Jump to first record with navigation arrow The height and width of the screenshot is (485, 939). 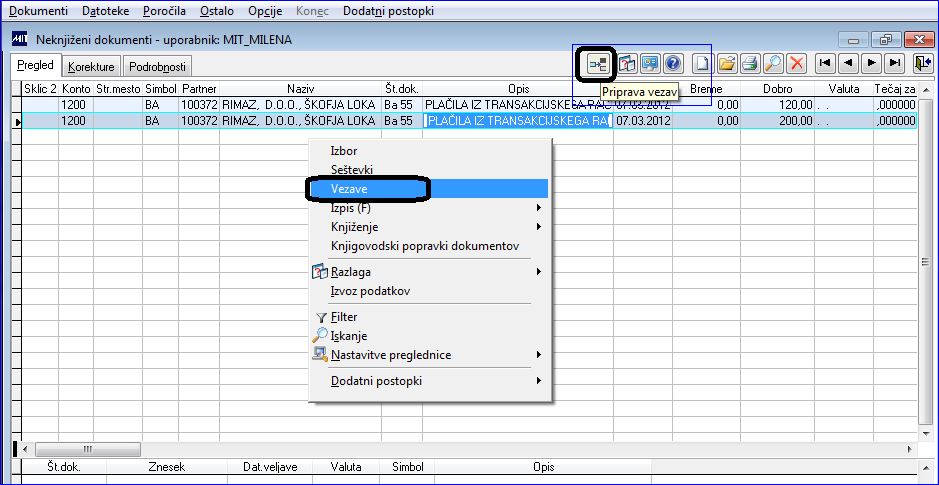point(825,63)
